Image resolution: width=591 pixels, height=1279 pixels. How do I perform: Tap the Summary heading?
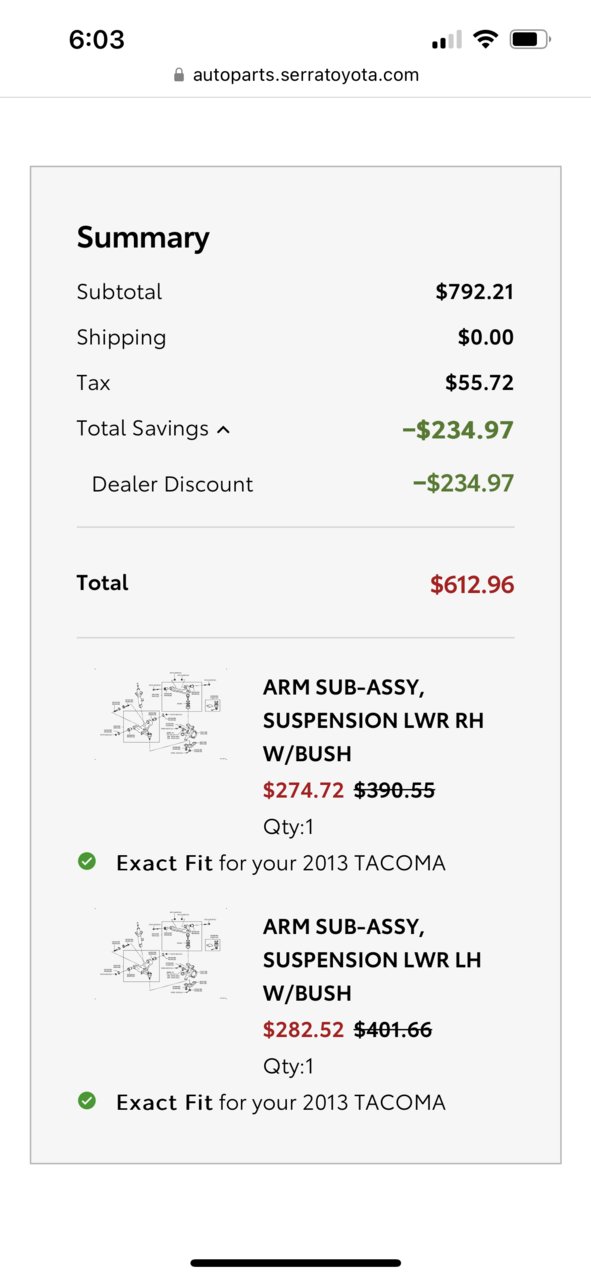143,238
